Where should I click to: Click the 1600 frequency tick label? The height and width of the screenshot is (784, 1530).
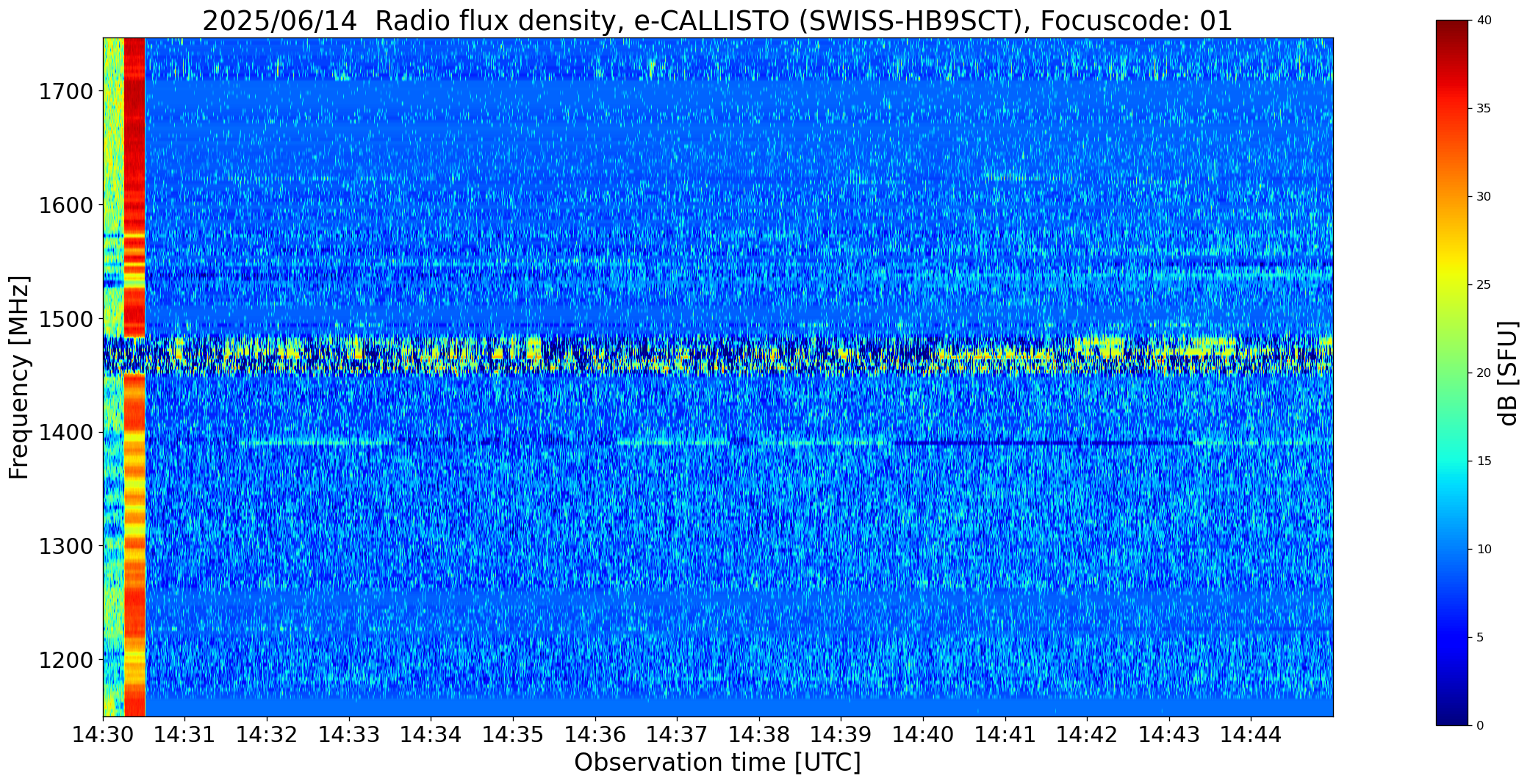pyautogui.click(x=65, y=205)
